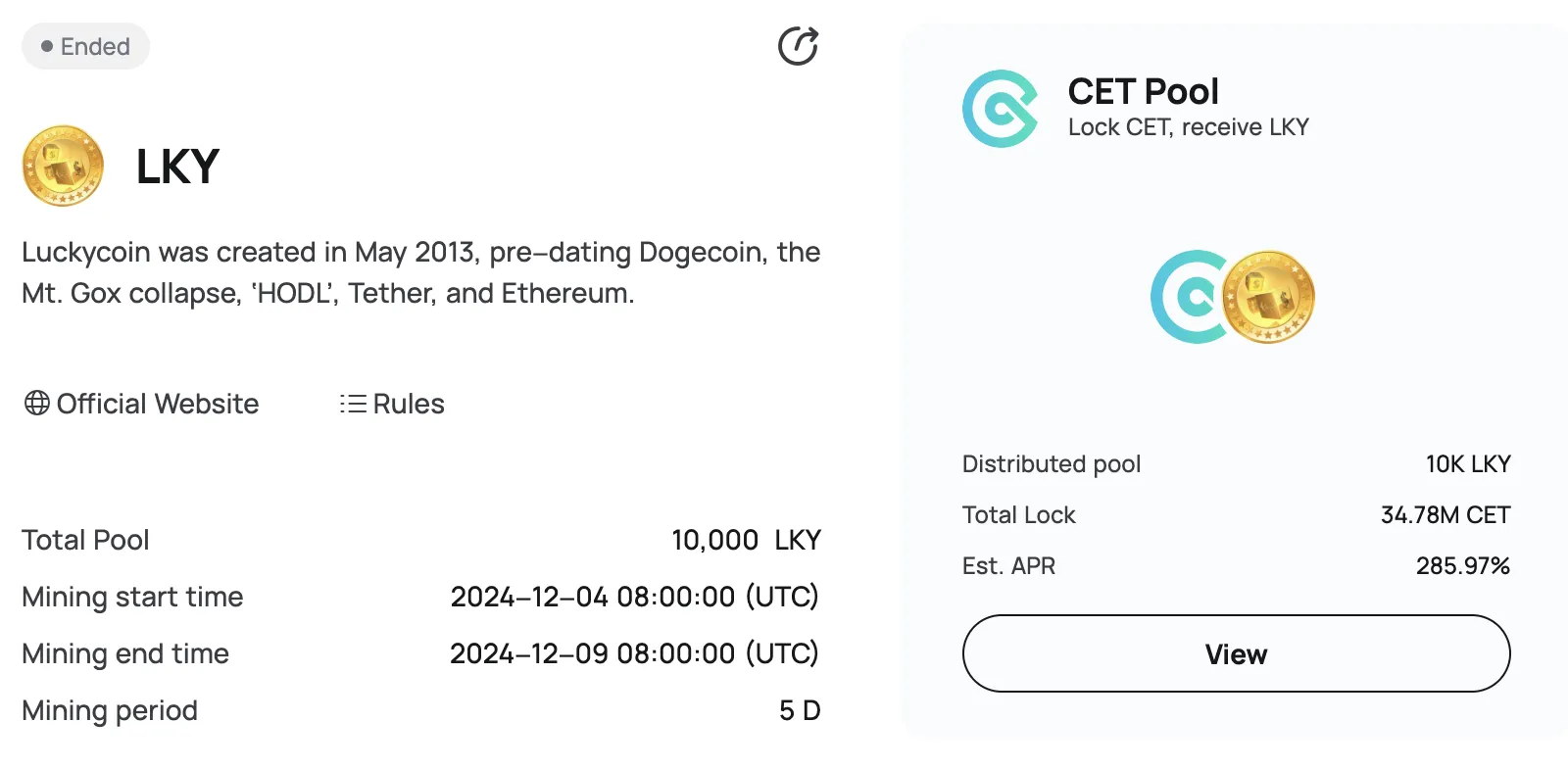1568x770 pixels.
Task: Click the list icon beside Rules
Action: coord(353,404)
